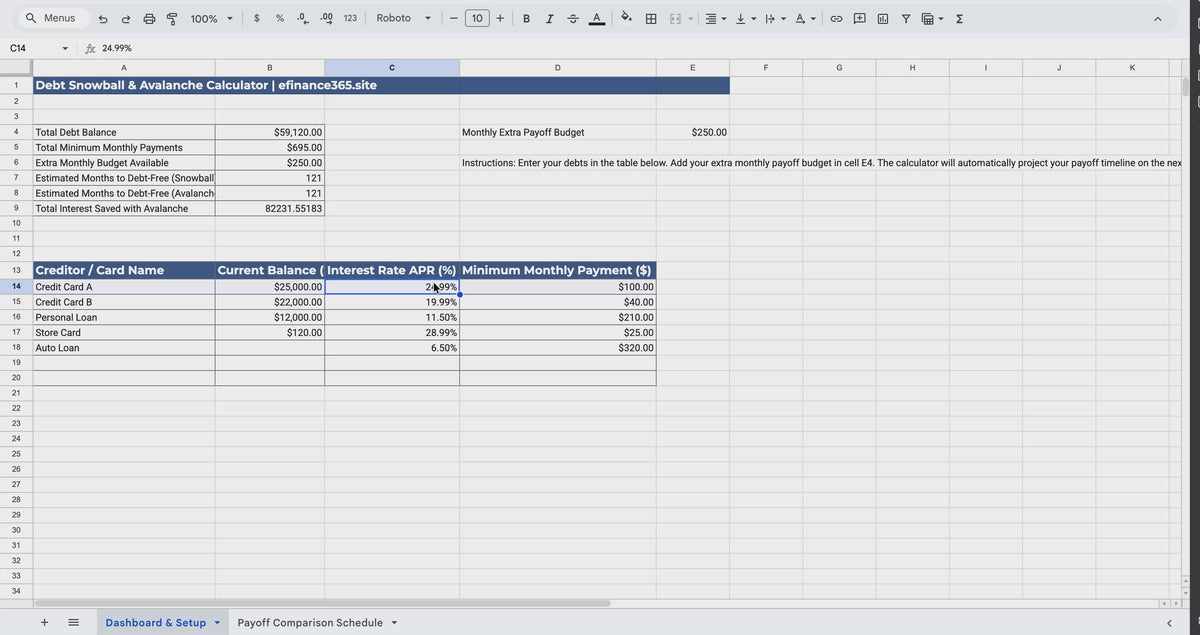This screenshot has height=635, width=1200.
Task: Select the Auto Loan cell
Action: 124,348
